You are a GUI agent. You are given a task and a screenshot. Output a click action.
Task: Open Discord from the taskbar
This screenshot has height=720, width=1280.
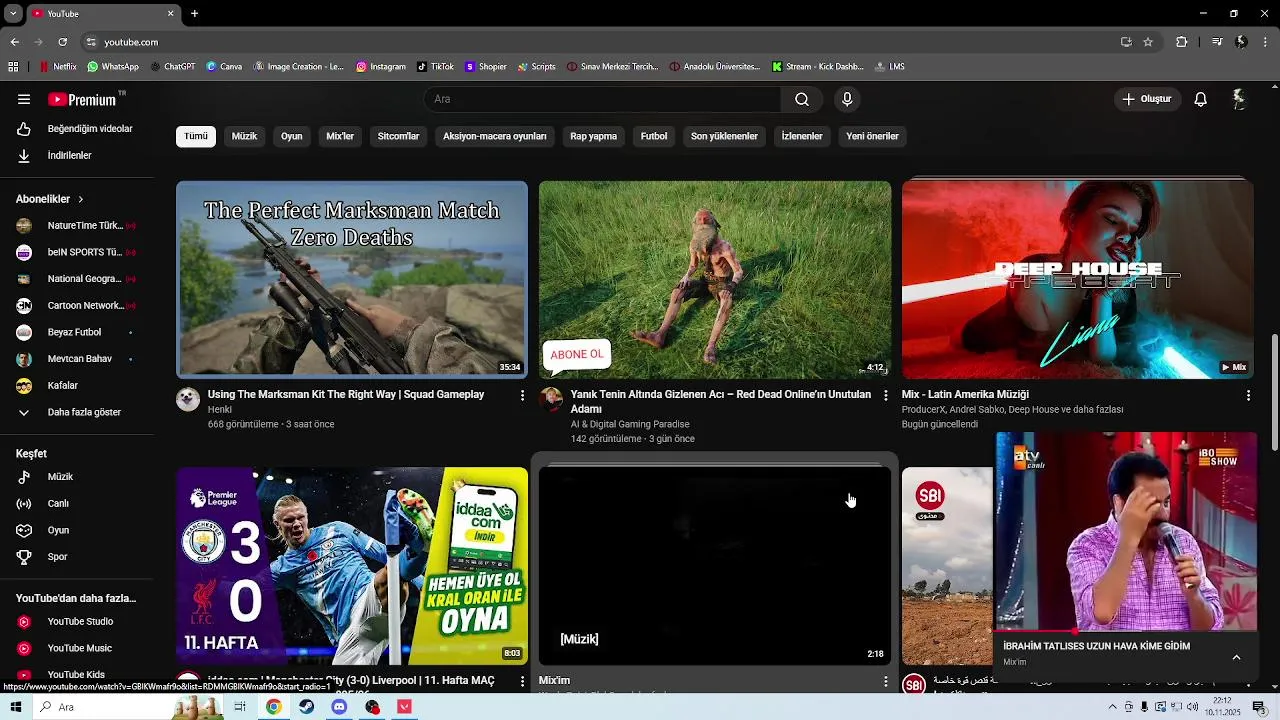(x=339, y=707)
